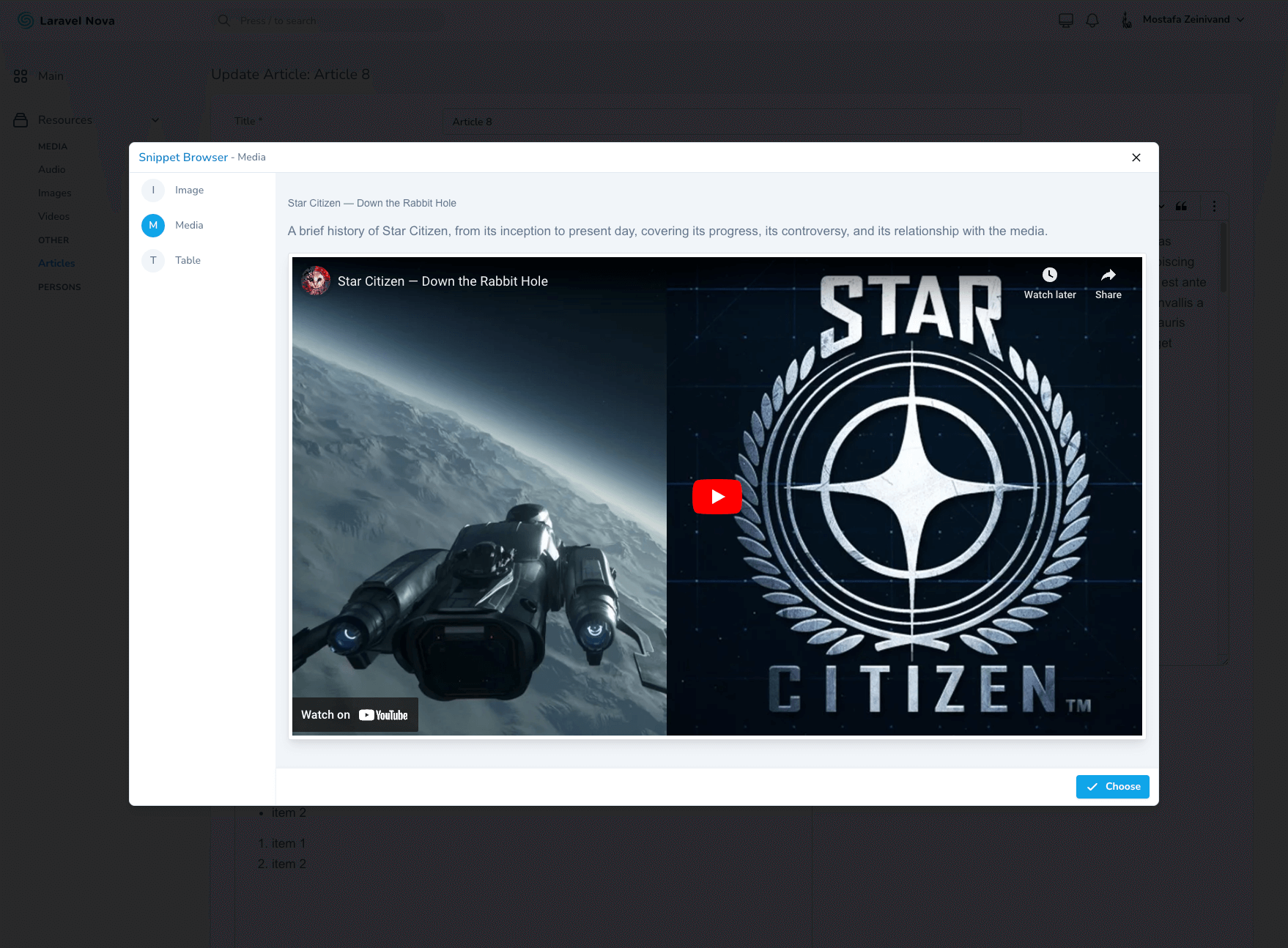The height and width of the screenshot is (948, 1288).
Task: Collapse the Resources sidebar section
Action: 155,119
